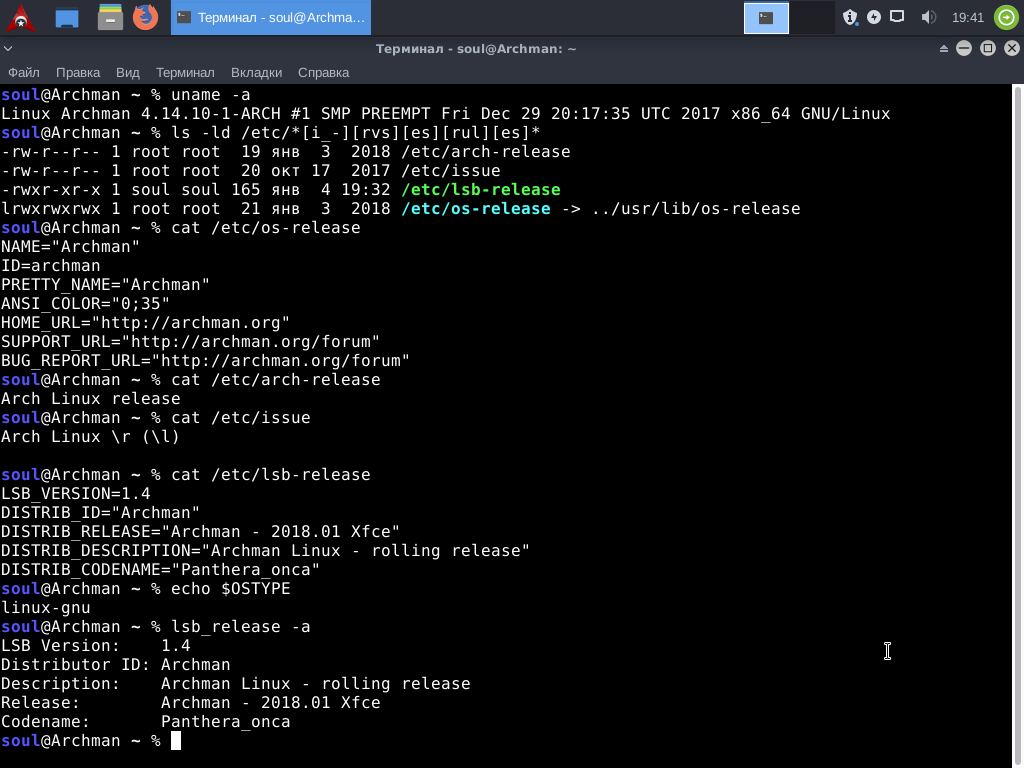Launch Firefox from the panel
The image size is (1024, 768).
(146, 17)
